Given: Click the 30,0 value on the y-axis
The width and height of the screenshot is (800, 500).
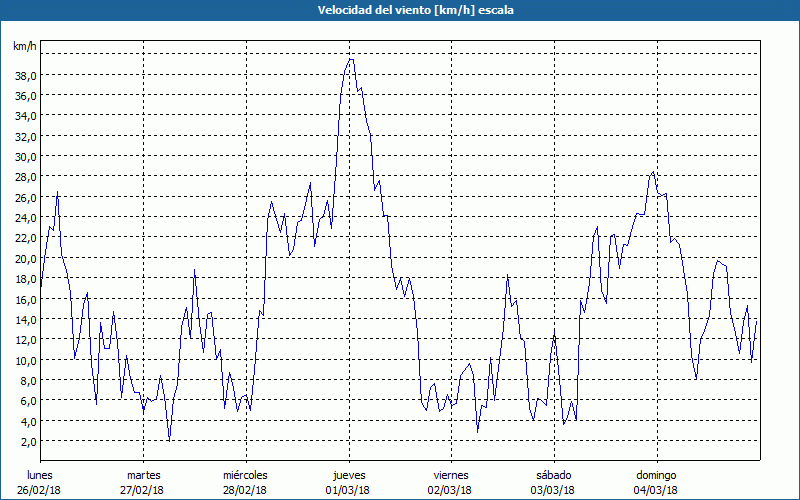Looking at the screenshot, I should (x=25, y=156).
